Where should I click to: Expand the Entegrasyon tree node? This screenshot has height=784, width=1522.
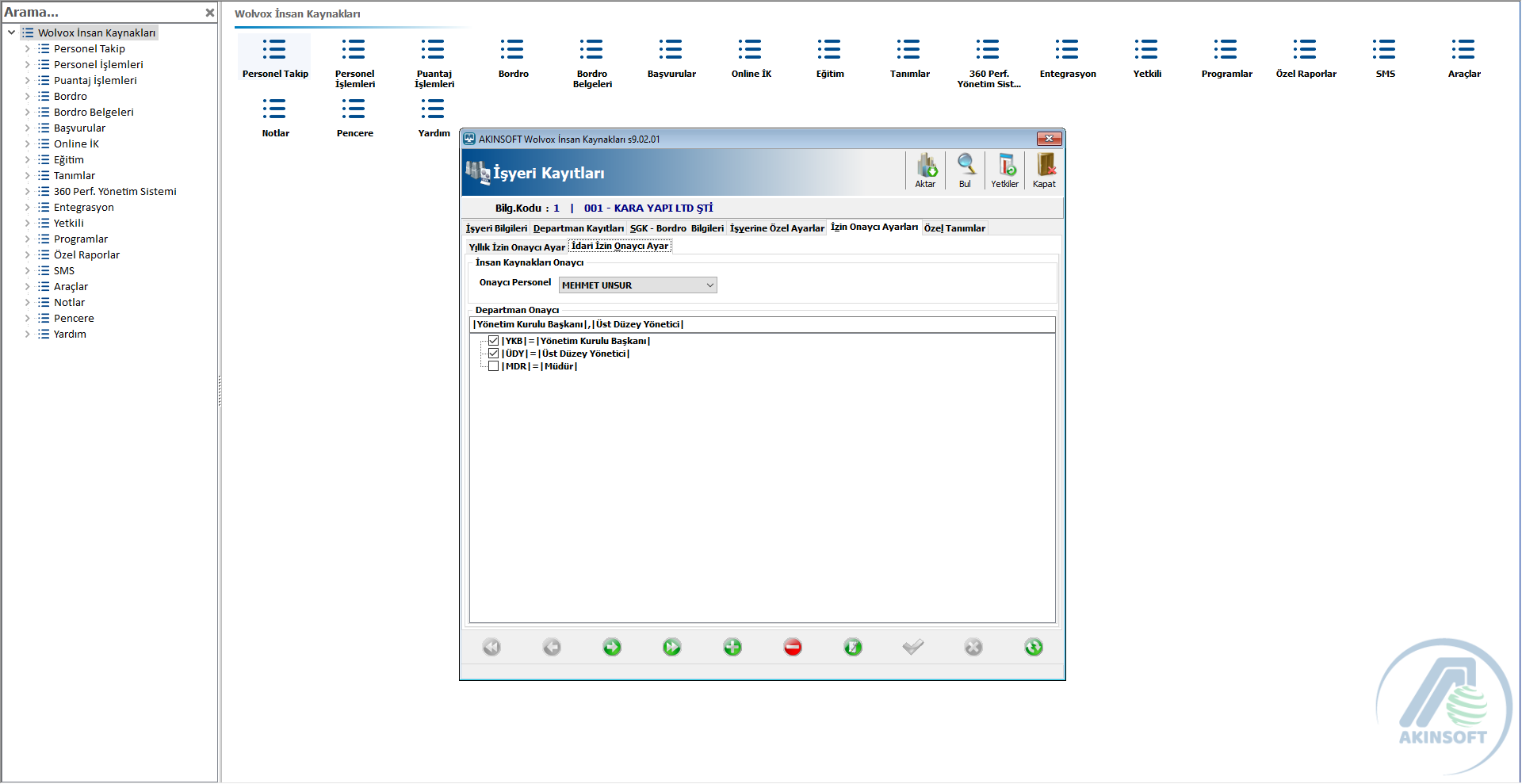(27, 207)
